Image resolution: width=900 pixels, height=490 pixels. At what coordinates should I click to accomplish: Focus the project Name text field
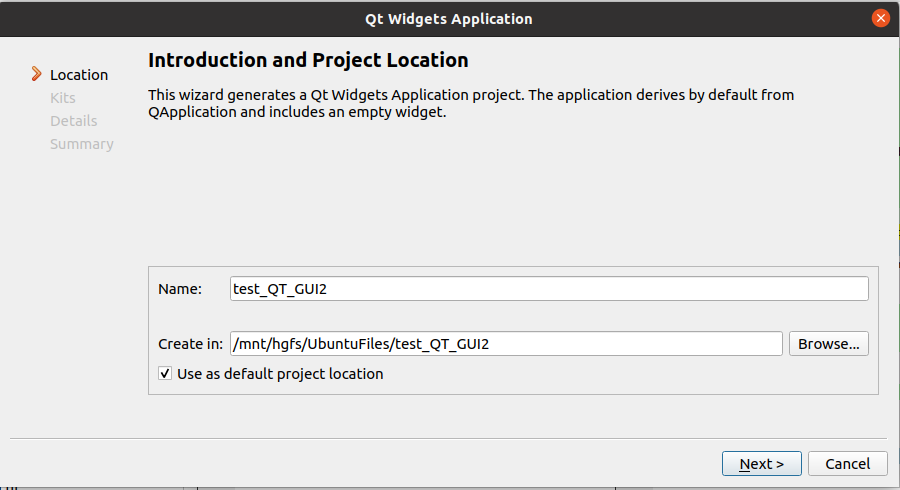[549, 289]
